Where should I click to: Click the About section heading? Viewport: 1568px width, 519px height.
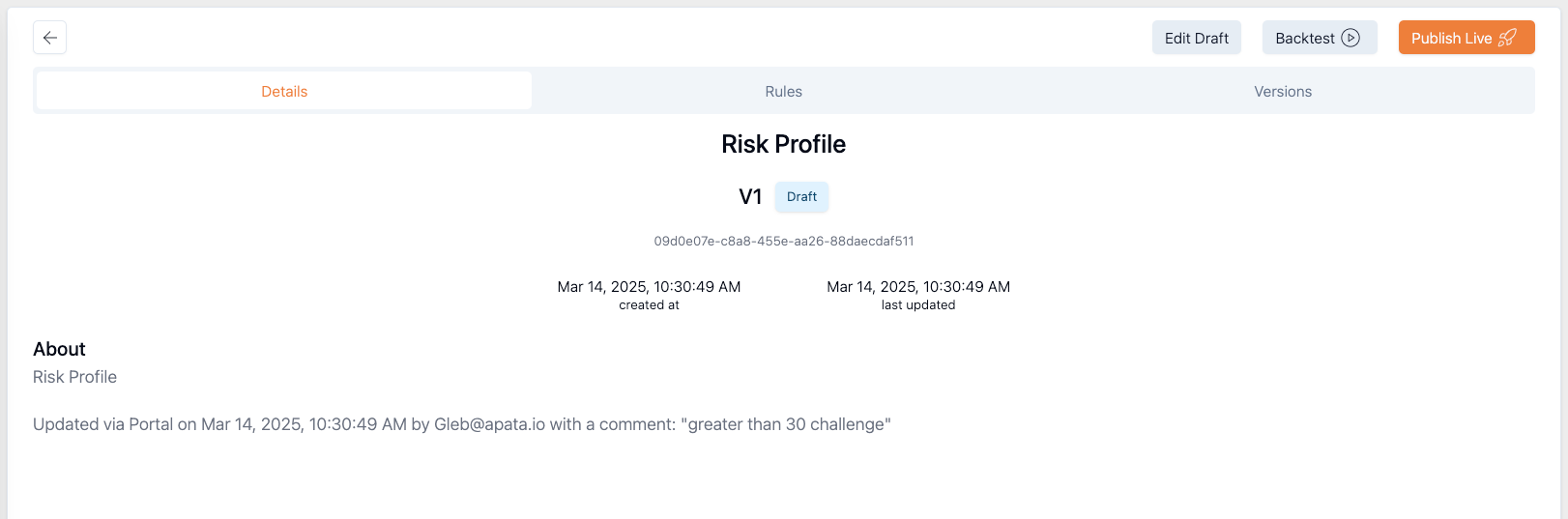[59, 349]
